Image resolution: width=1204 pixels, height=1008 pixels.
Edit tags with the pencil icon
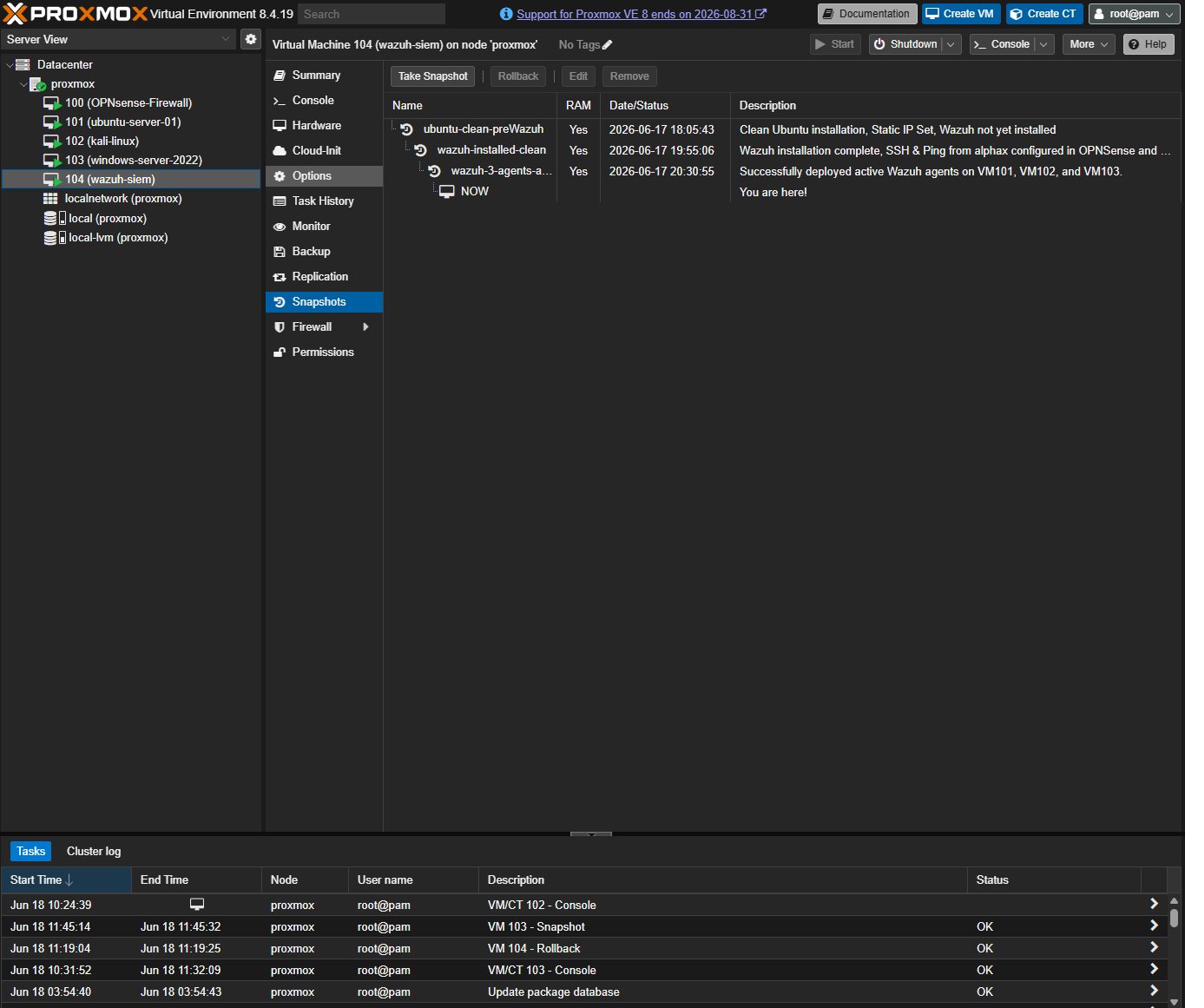[607, 45]
